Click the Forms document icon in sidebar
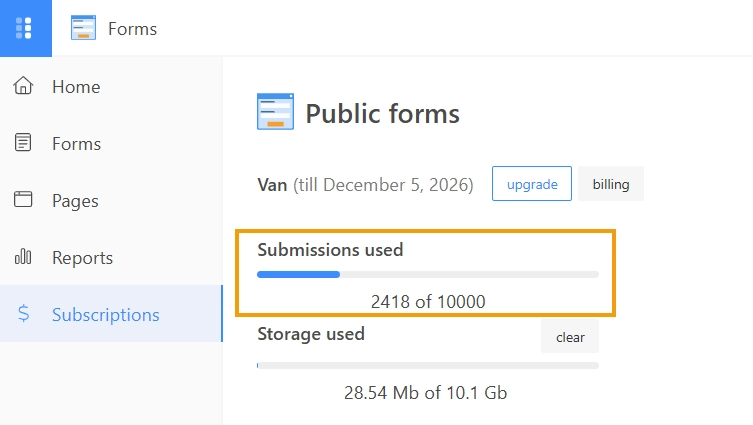This screenshot has width=753, height=425. [23, 143]
